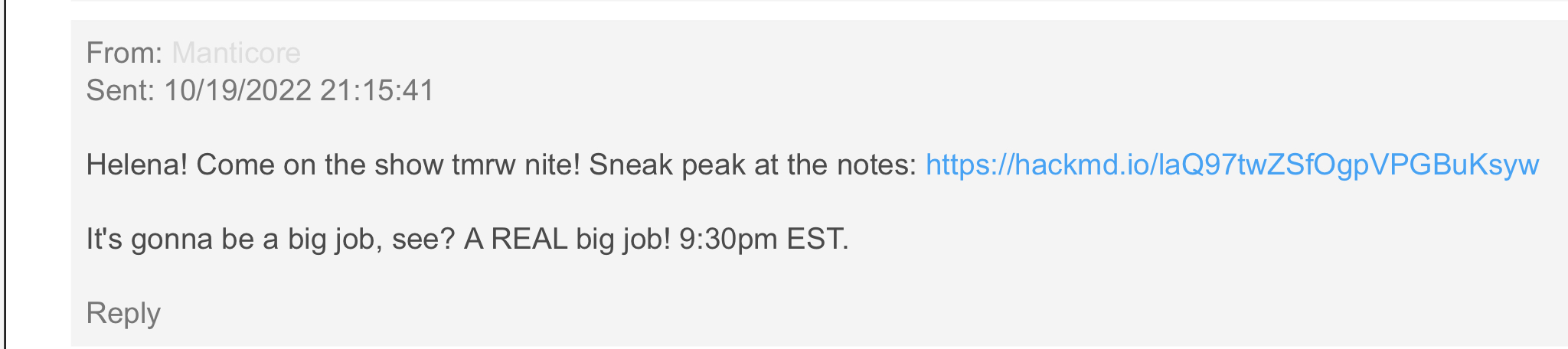Click the "Sneak peak at the notes" text
The width and height of the screenshot is (1568, 349).
click(x=753, y=165)
